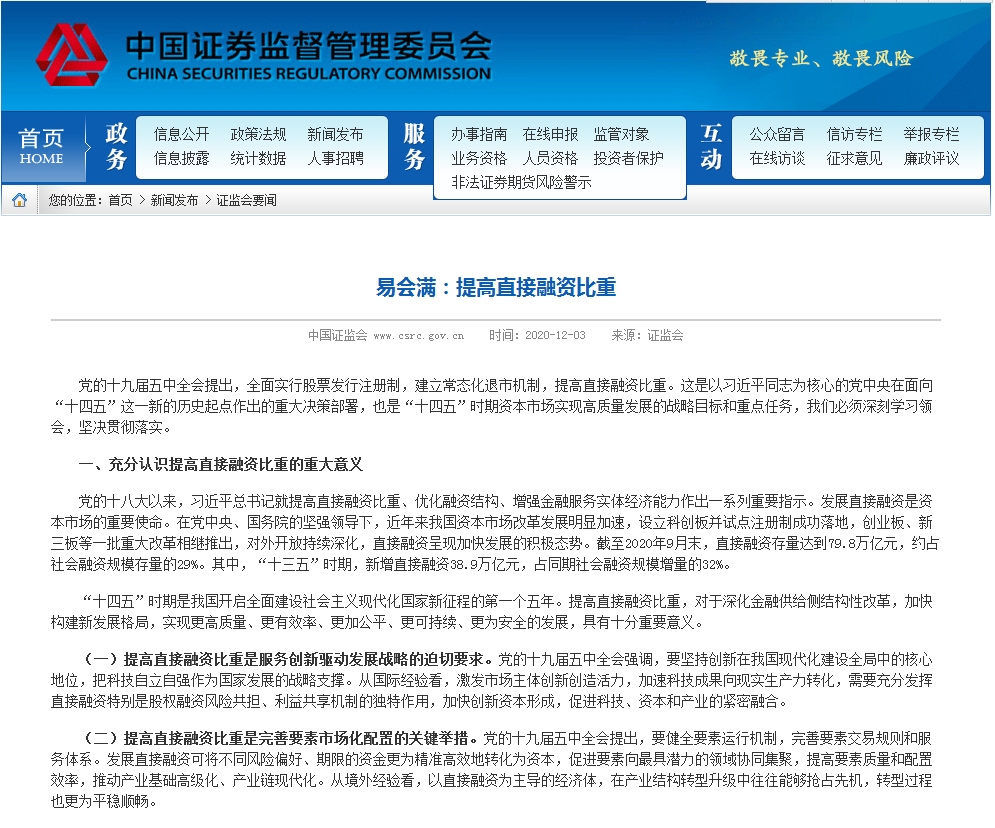Open 政策法规 menu link
Screen dimensions: 995x828
258,135
